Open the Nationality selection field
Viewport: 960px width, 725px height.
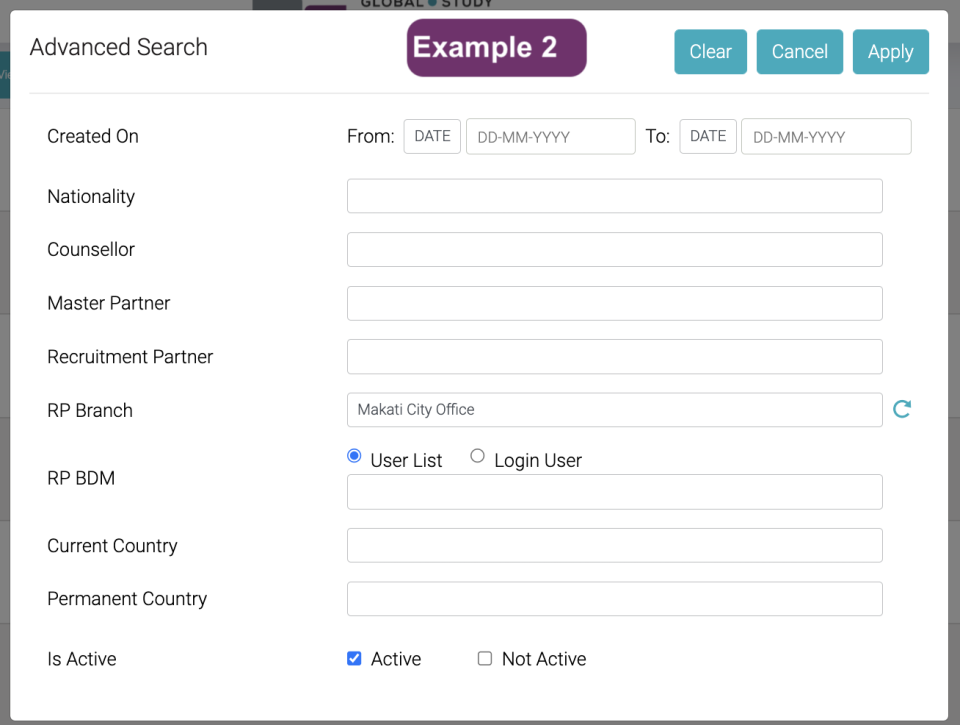(614, 196)
